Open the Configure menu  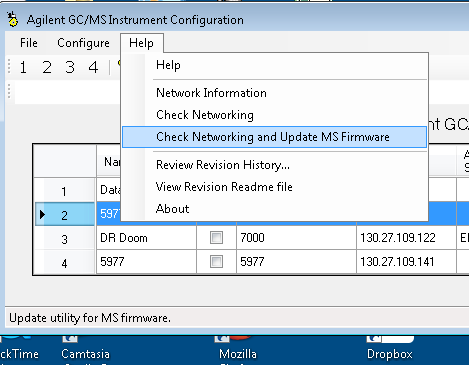click(83, 43)
